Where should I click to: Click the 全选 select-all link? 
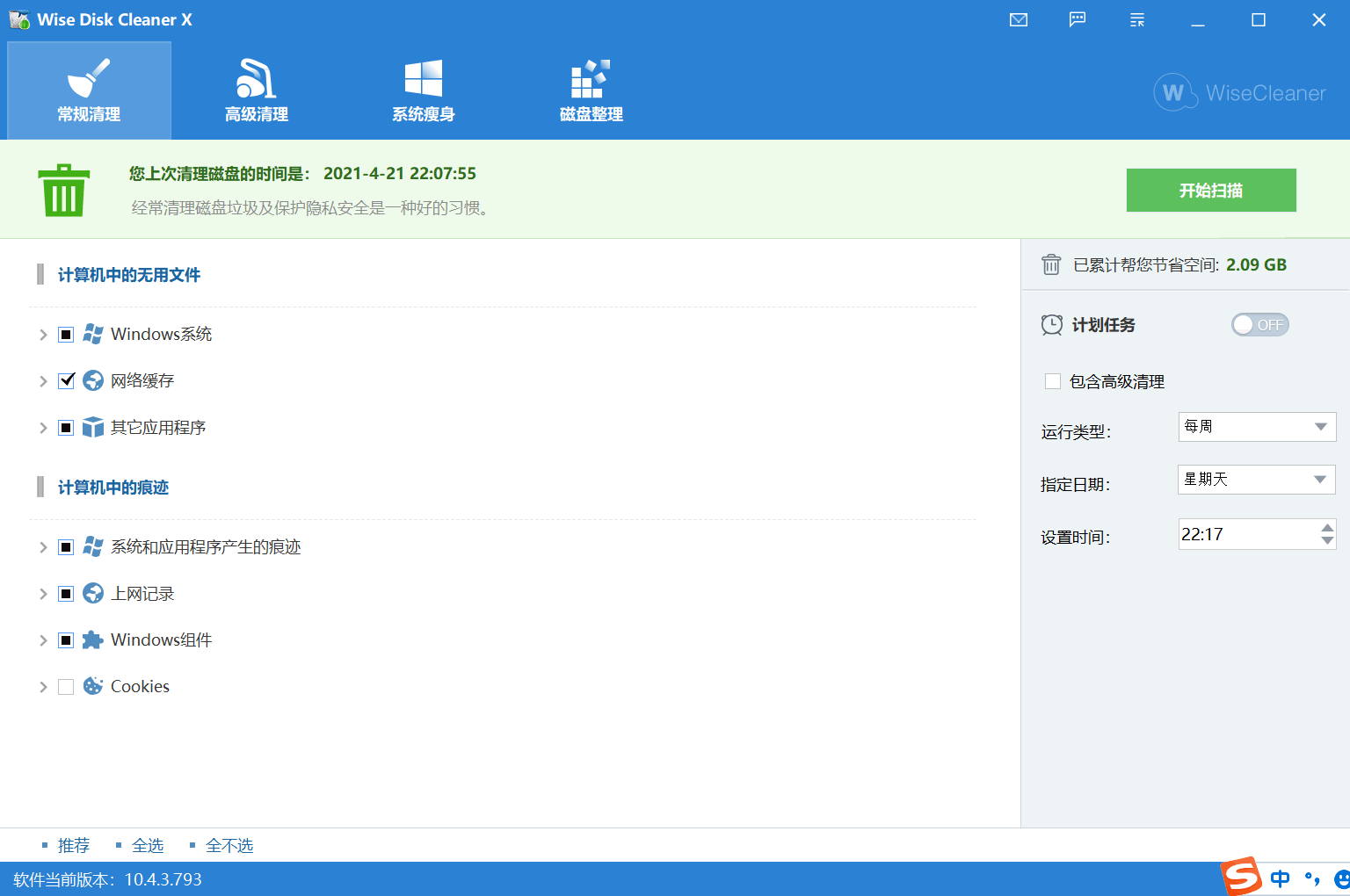coord(148,845)
